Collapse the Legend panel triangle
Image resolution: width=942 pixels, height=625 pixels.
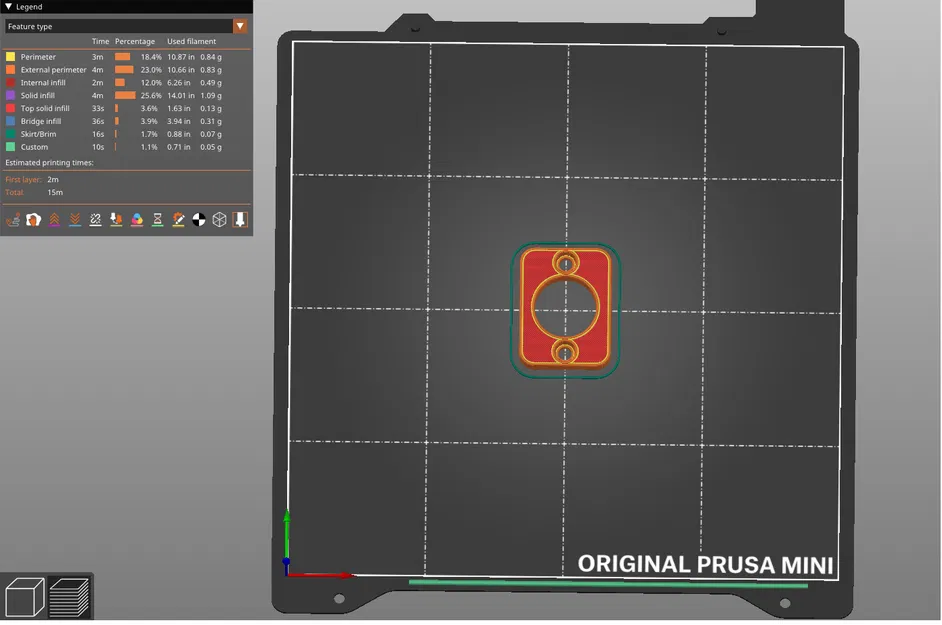[x=8, y=7]
